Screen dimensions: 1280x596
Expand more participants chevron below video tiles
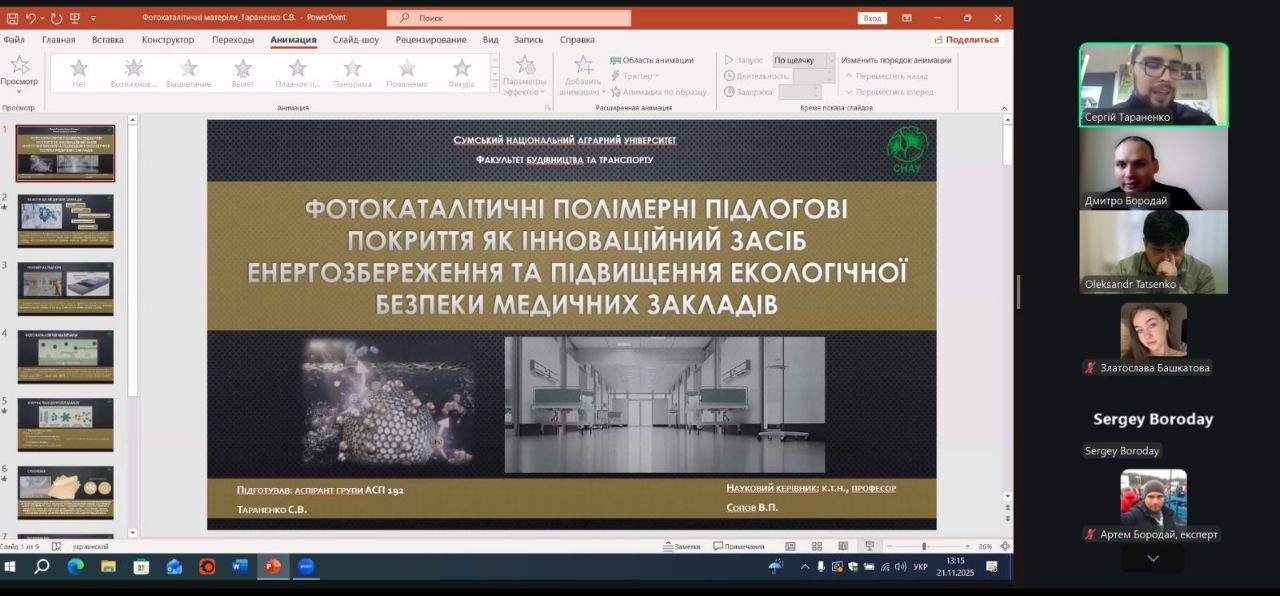(x=1153, y=558)
